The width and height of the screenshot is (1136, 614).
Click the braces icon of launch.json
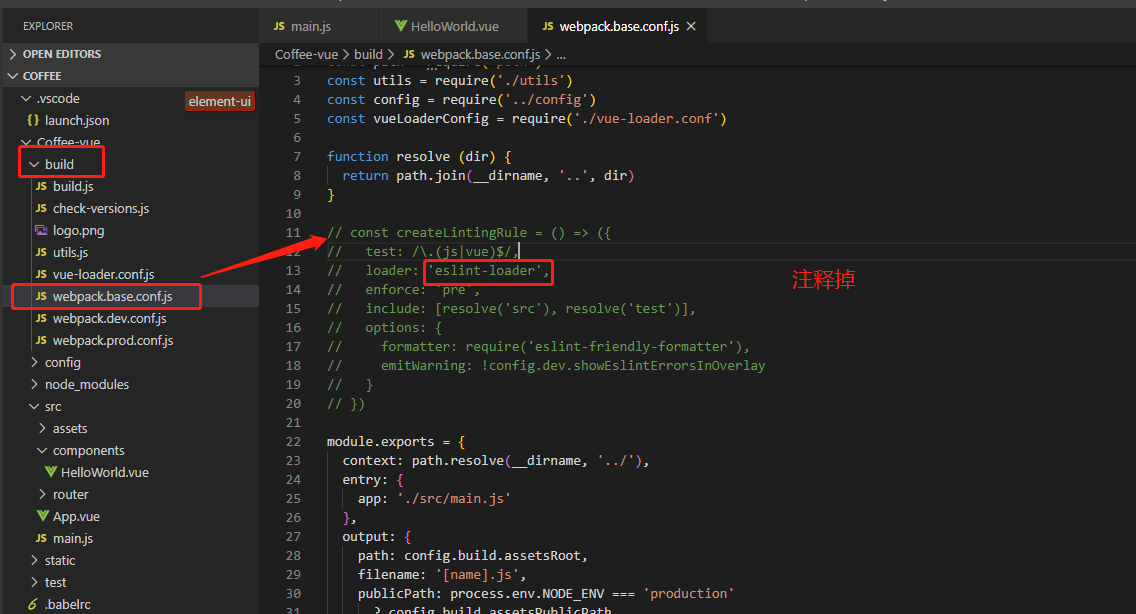tap(33, 120)
